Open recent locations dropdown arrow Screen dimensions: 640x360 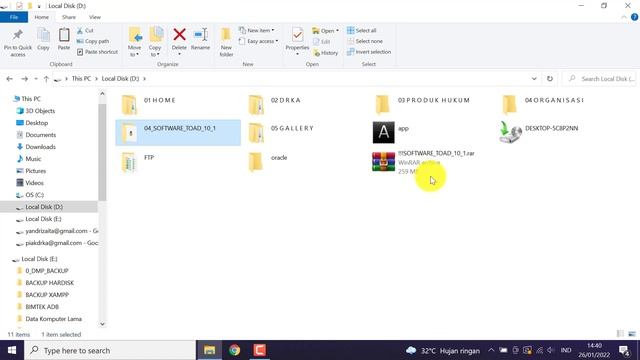coord(36,79)
